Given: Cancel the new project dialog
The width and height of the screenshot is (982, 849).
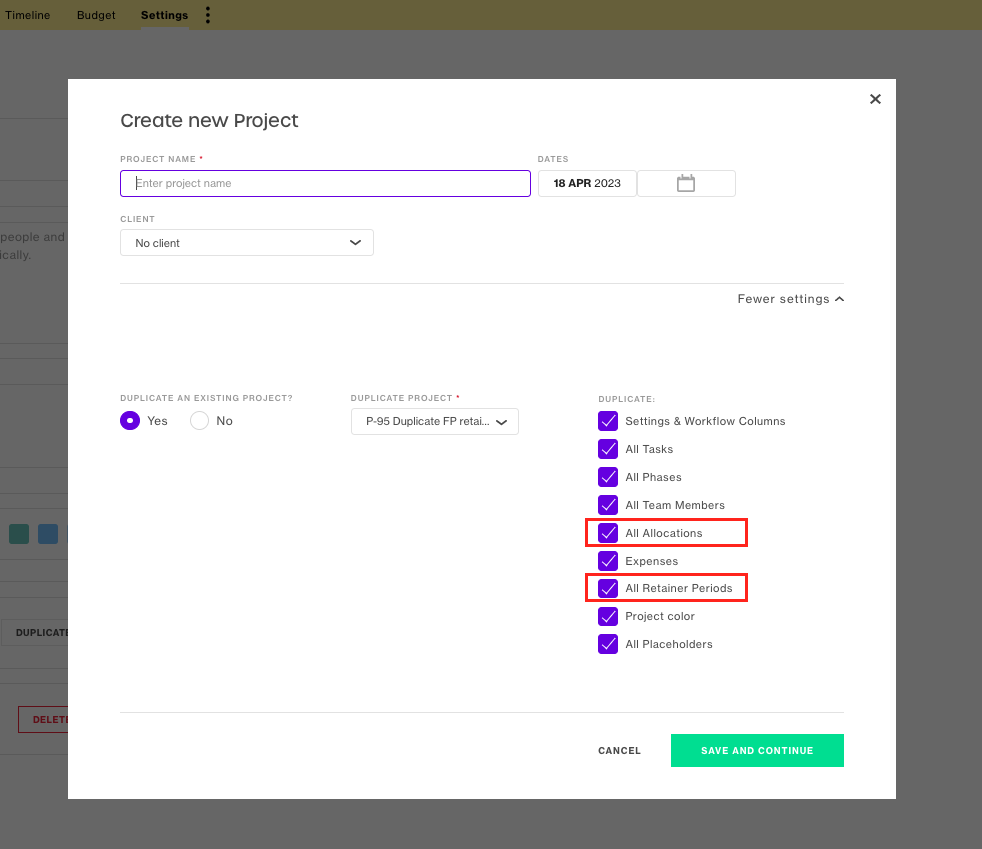Looking at the screenshot, I should tap(619, 750).
